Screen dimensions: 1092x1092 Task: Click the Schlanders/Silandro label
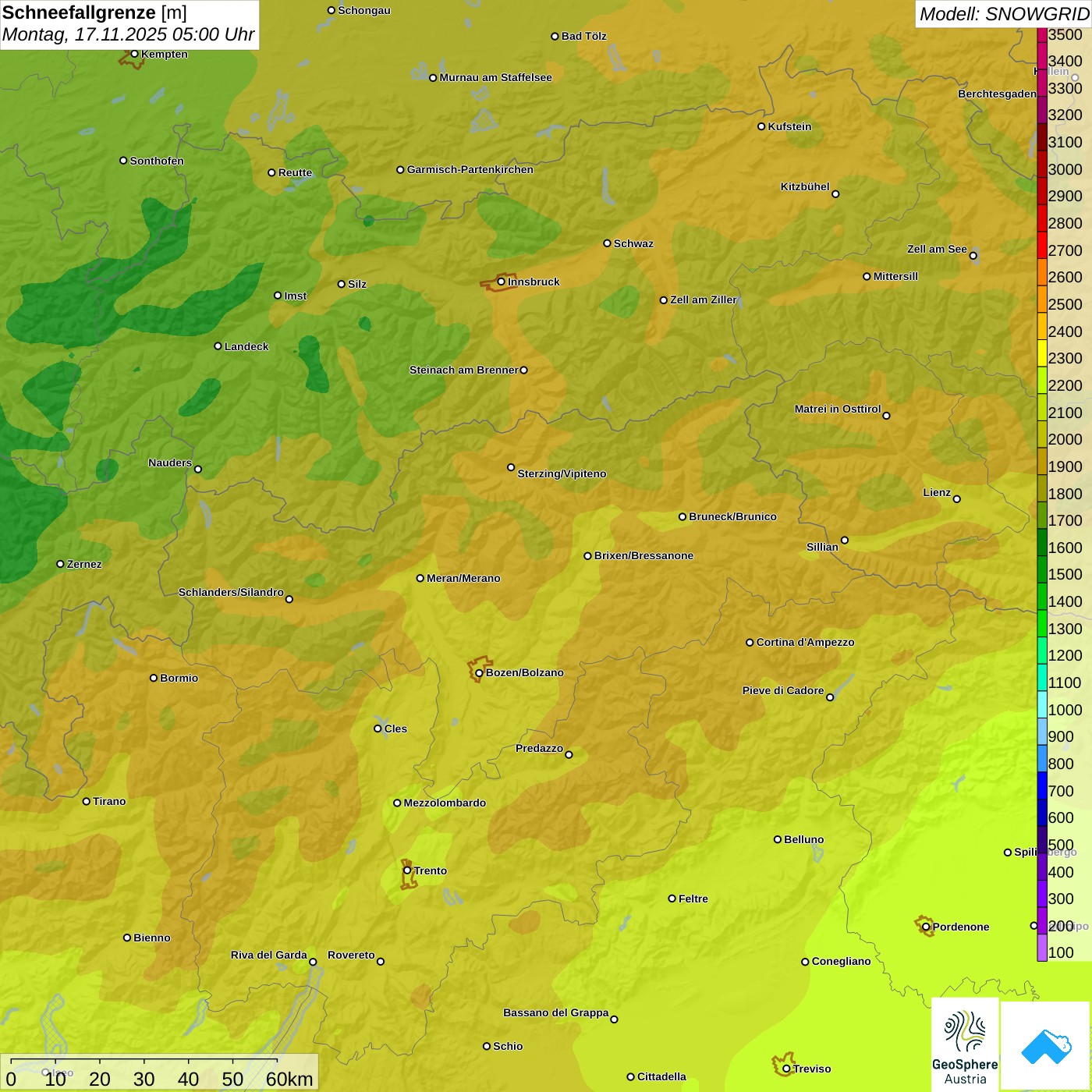click(x=231, y=592)
